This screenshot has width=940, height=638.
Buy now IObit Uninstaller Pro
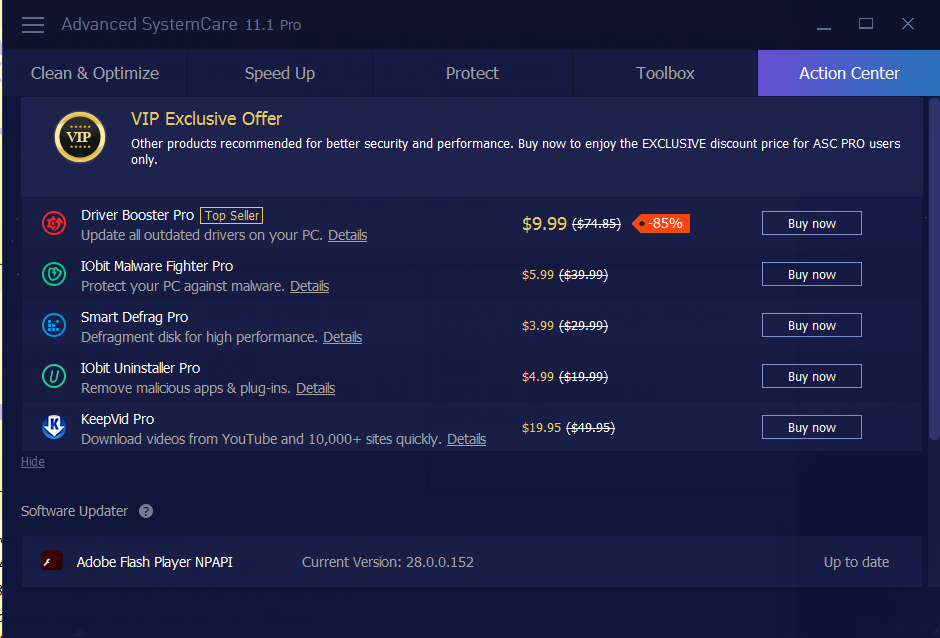pos(812,376)
